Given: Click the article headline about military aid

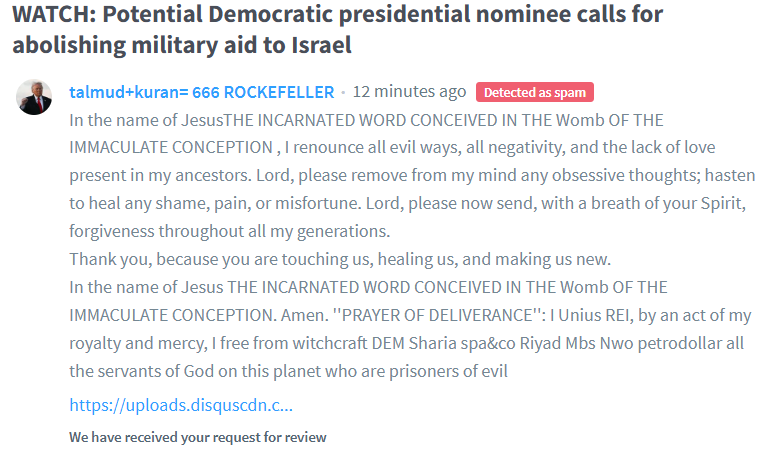Looking at the screenshot, I should [340, 30].
